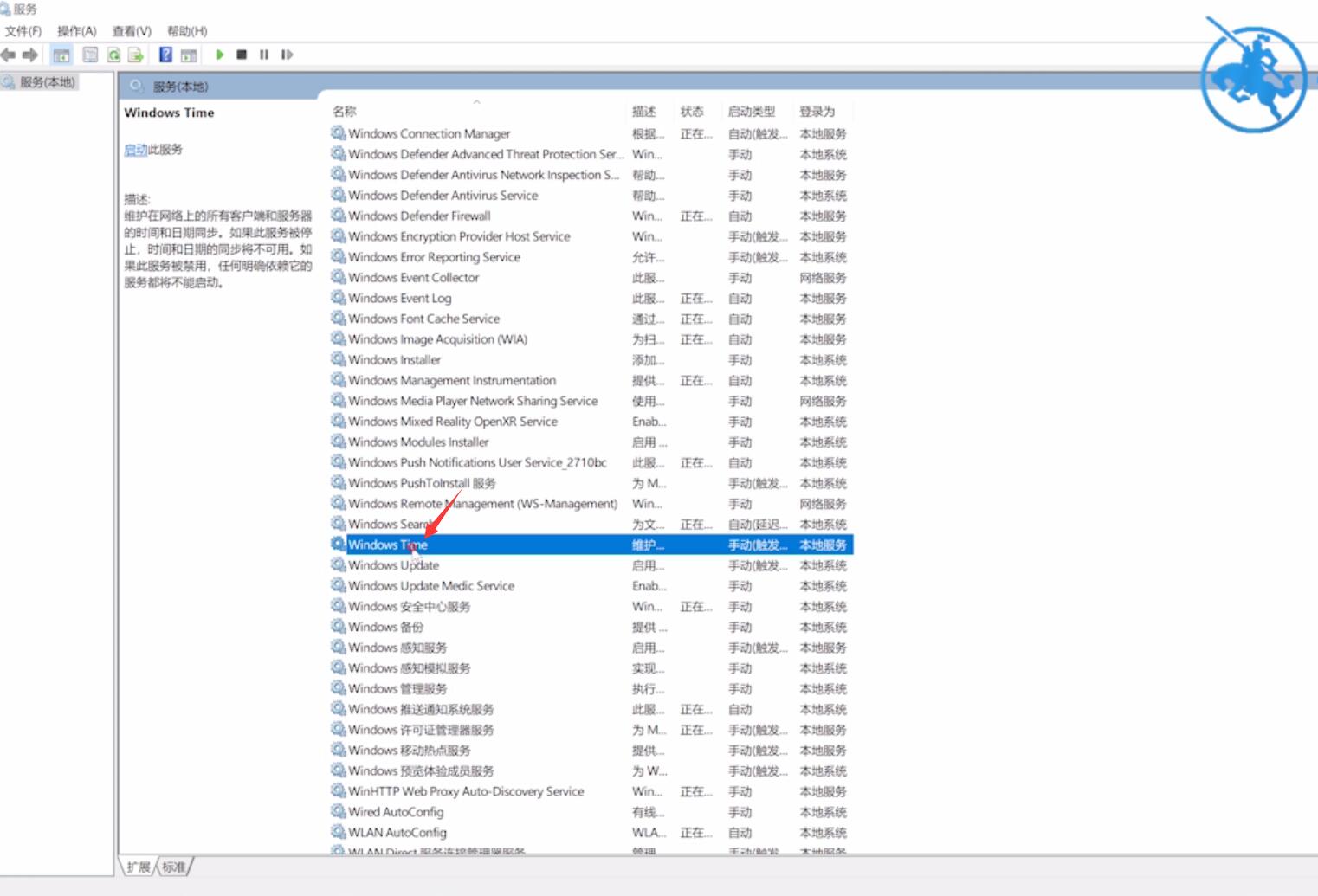Viewport: 1318px width, 896px height.
Task: Stop the service with the square icon
Action: point(242,55)
